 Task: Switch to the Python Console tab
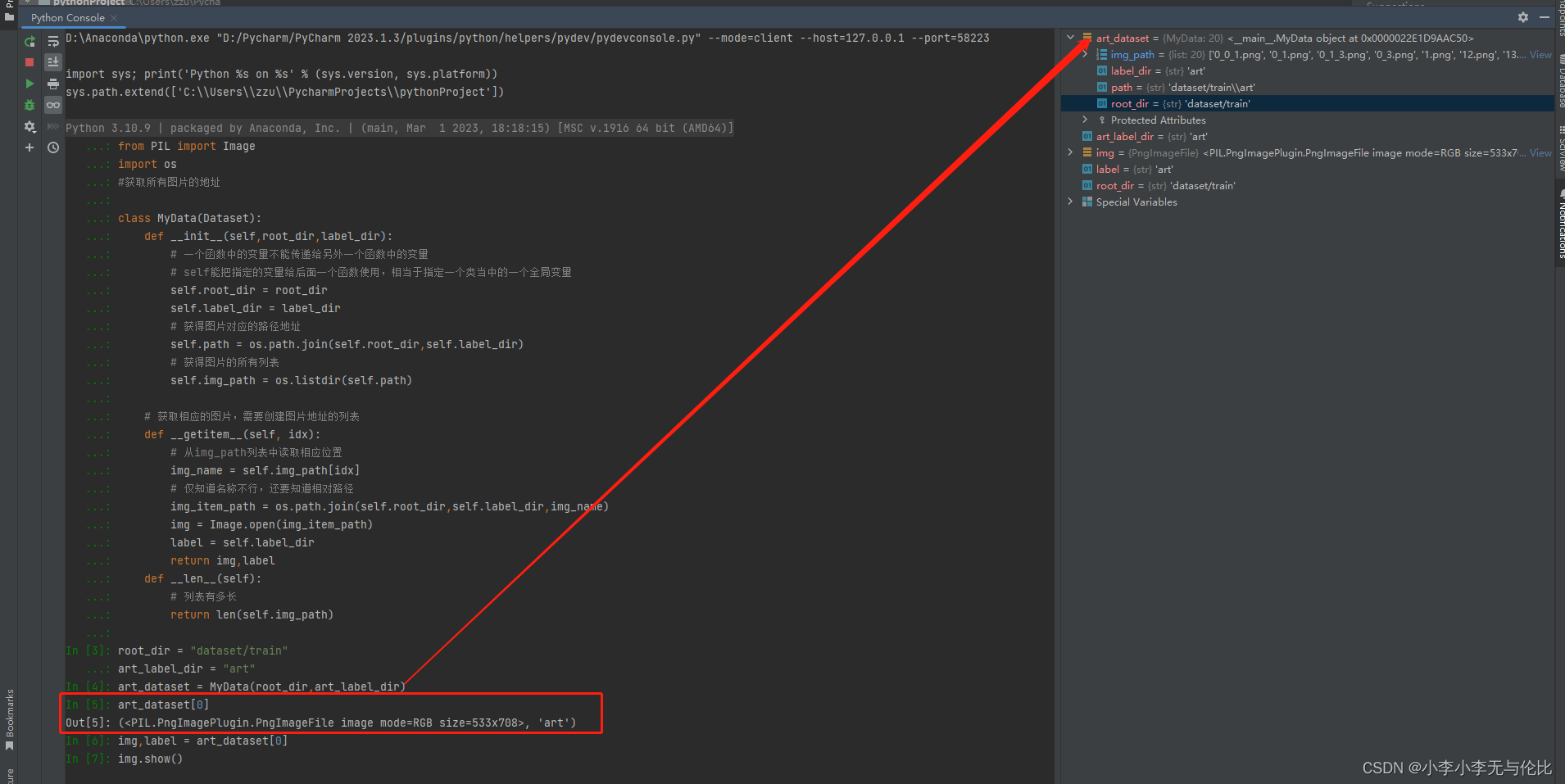point(66,17)
